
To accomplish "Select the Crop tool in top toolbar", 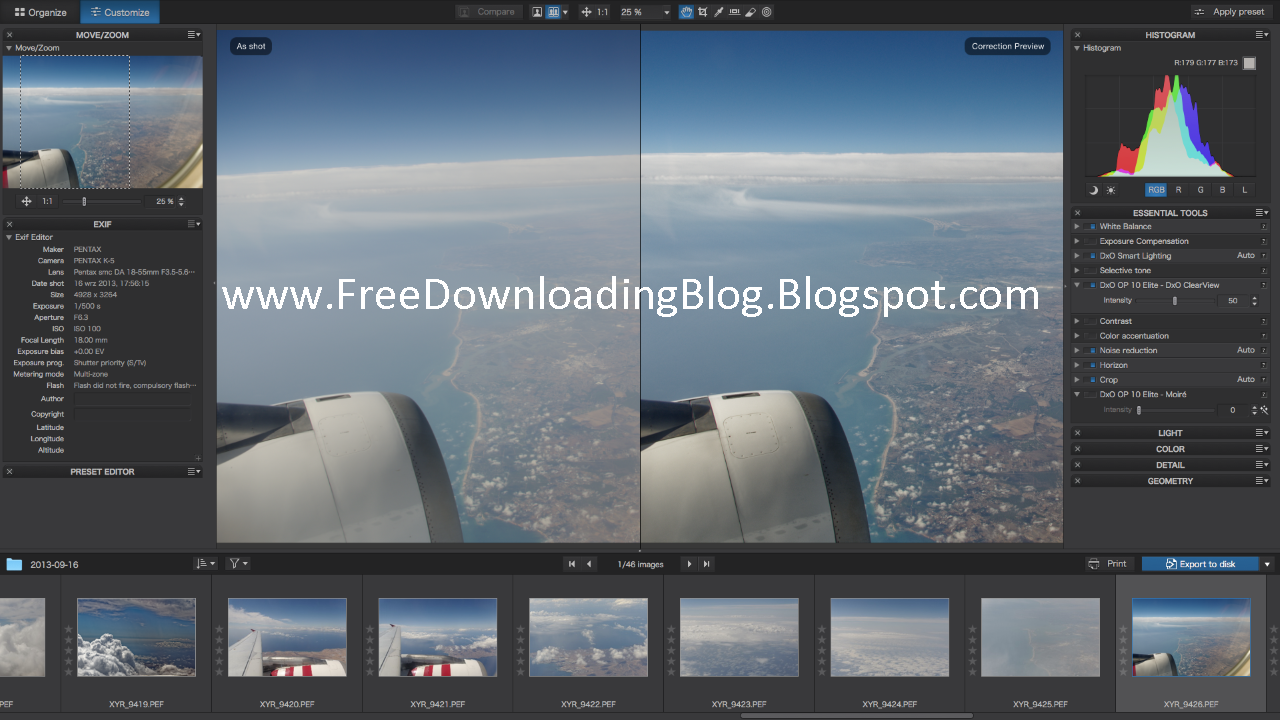I will click(x=702, y=12).
